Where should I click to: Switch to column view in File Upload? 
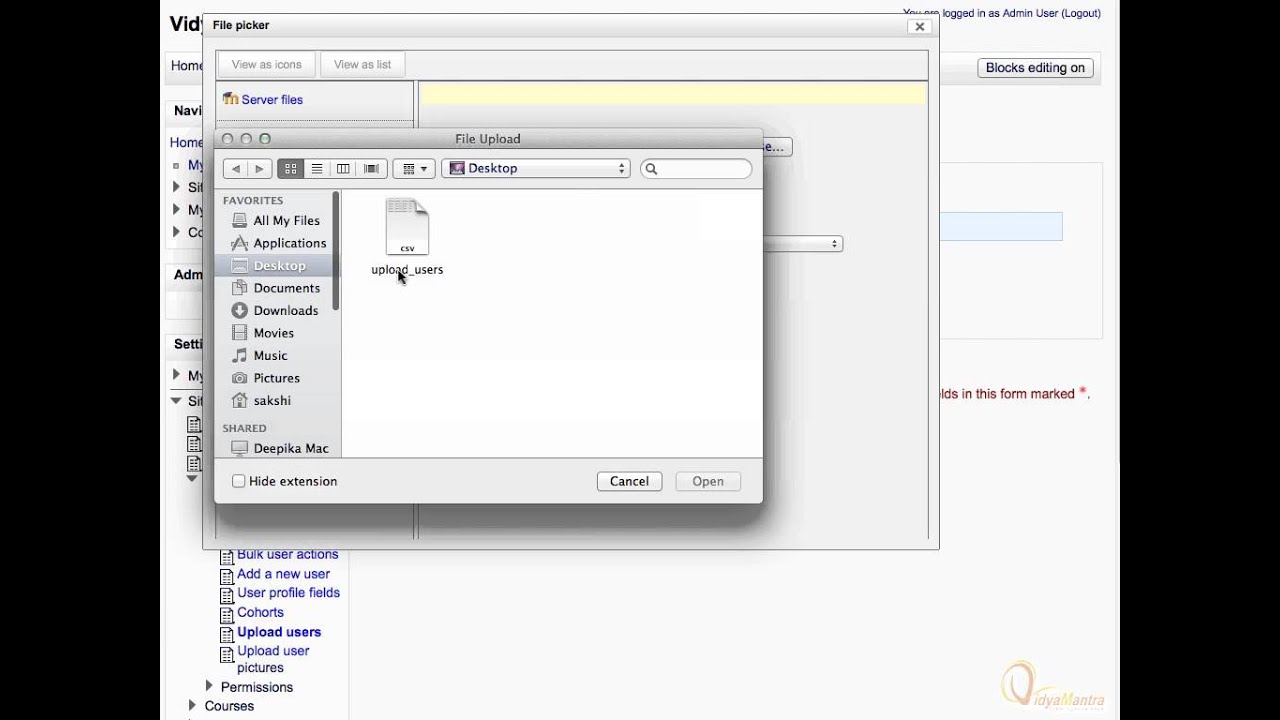pos(343,169)
